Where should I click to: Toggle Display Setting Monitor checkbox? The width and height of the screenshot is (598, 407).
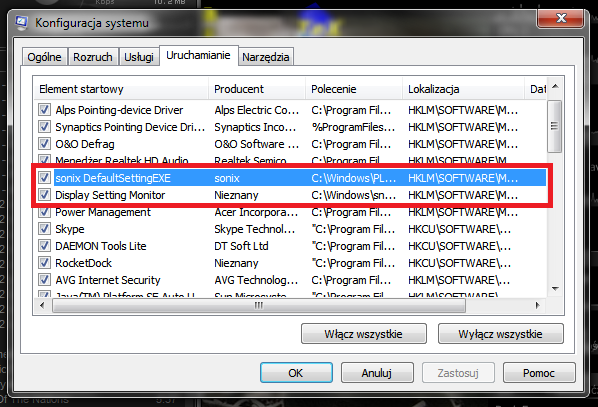(44, 195)
